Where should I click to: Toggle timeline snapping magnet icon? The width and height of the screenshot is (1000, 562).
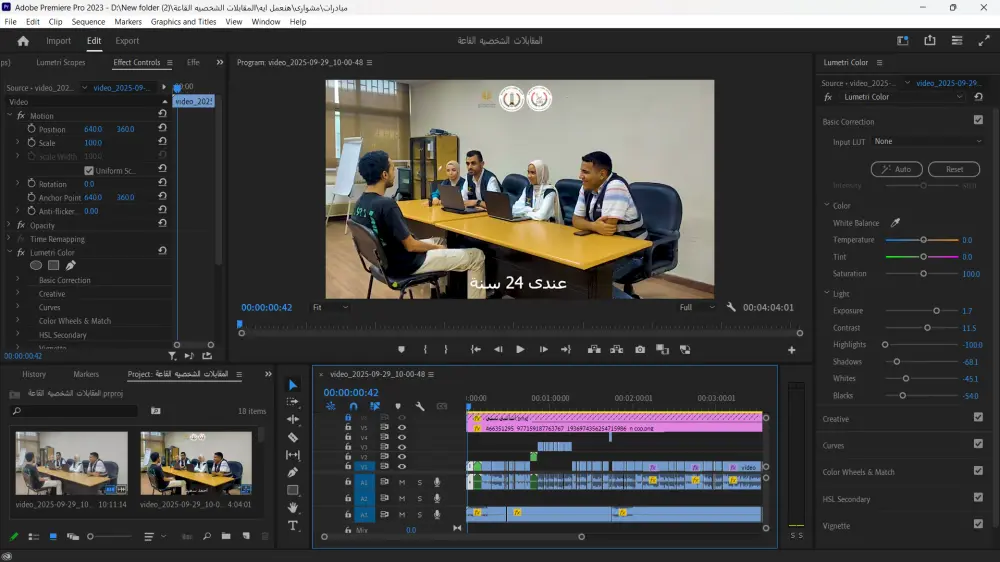353,406
